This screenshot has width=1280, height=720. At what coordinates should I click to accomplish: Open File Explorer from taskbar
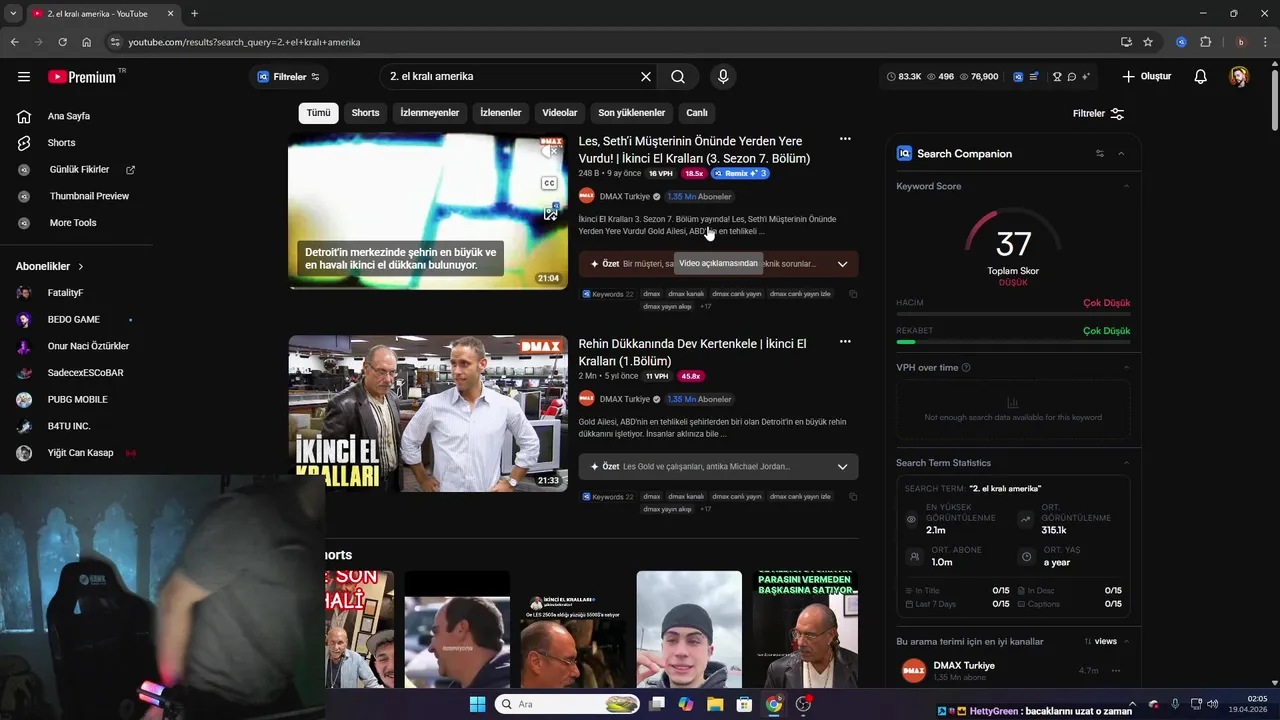715,704
